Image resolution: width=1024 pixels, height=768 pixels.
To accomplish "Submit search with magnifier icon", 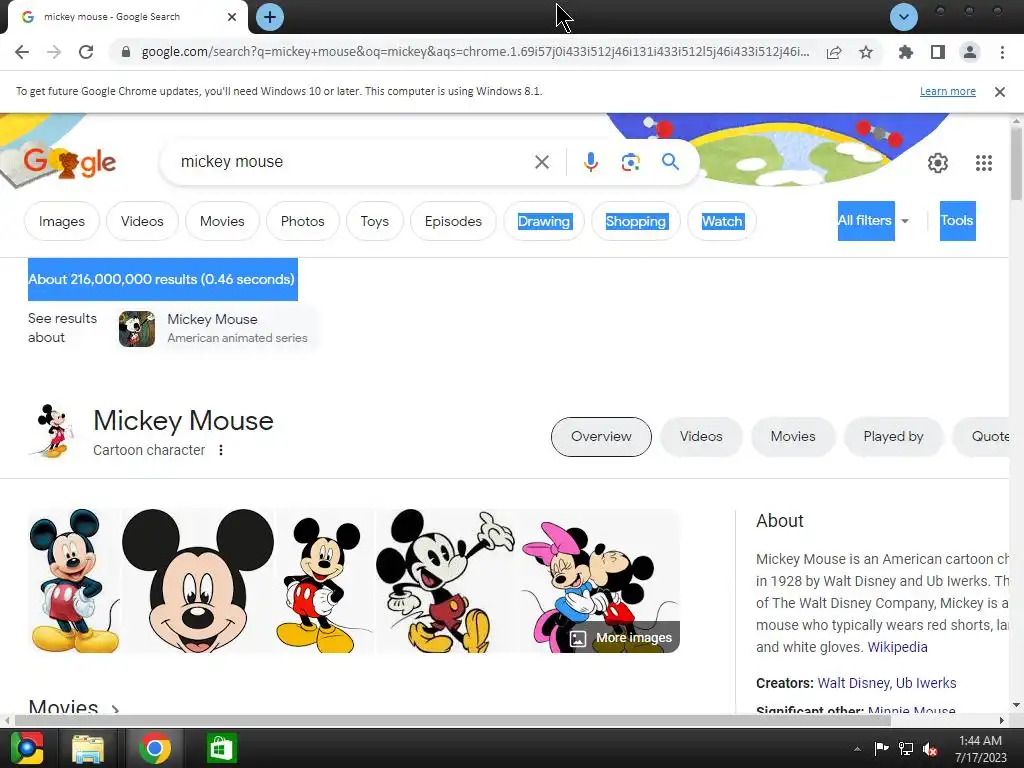I will point(670,162).
